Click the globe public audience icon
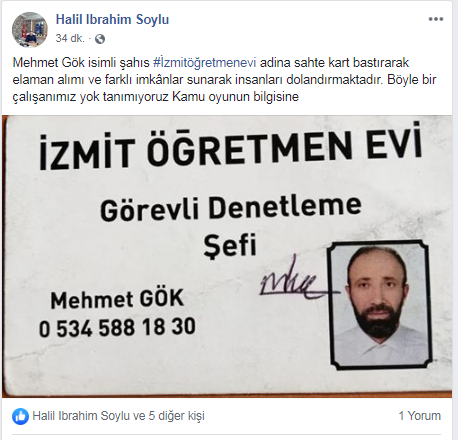458x440 pixels. point(100,39)
